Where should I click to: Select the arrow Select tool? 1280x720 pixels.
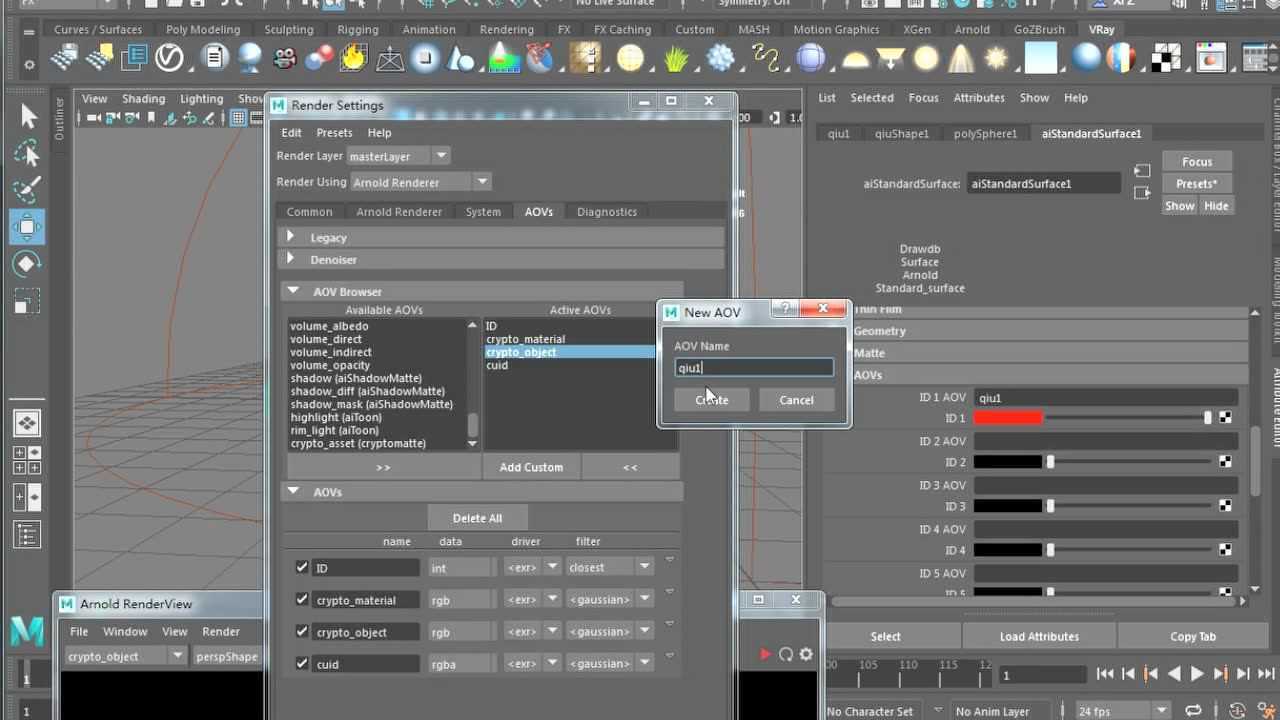28,117
